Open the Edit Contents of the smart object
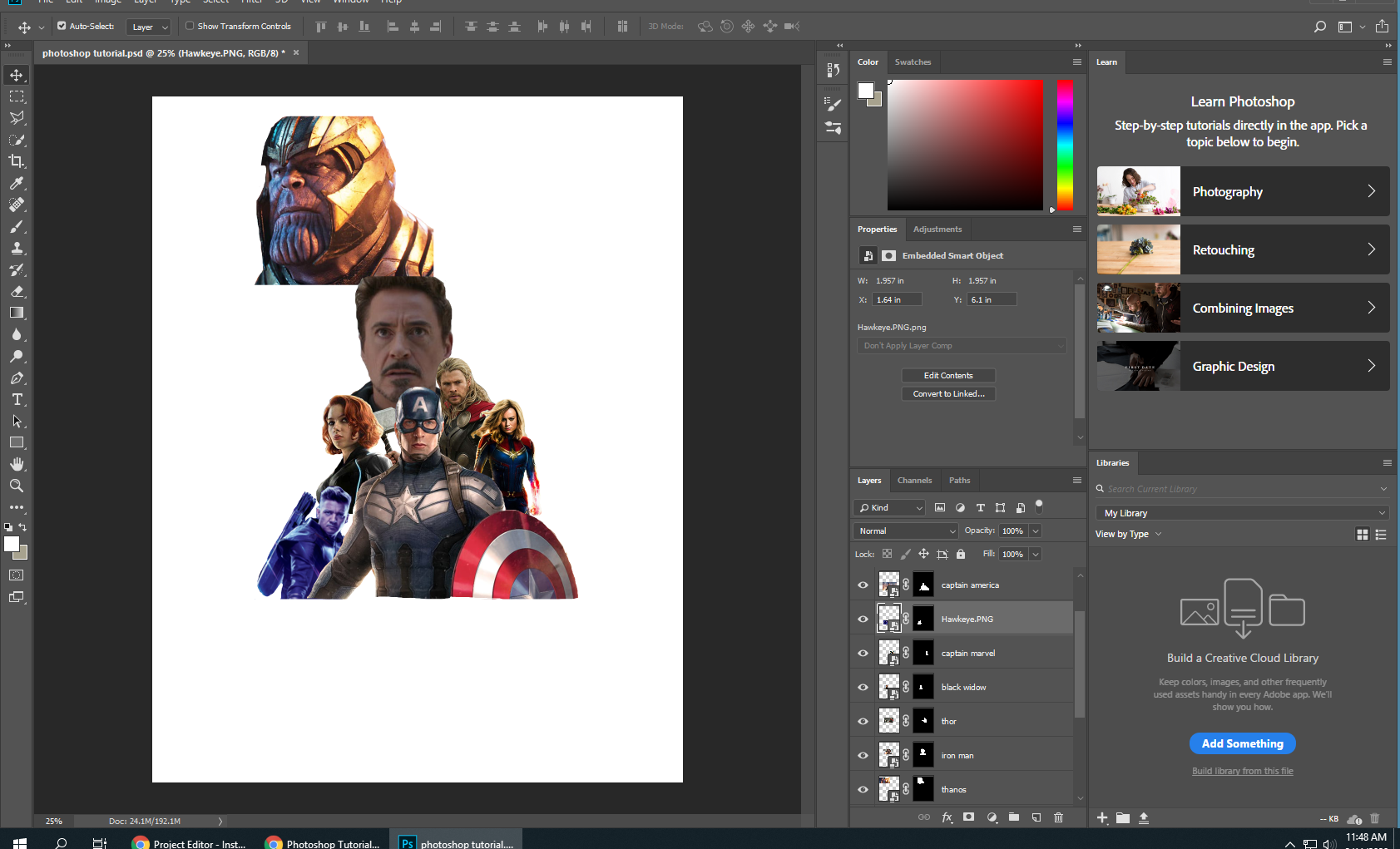 [947, 375]
